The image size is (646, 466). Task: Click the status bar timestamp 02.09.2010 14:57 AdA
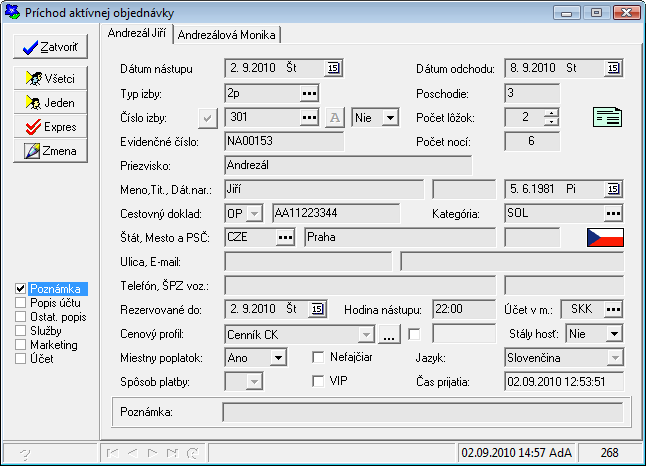tap(517, 453)
